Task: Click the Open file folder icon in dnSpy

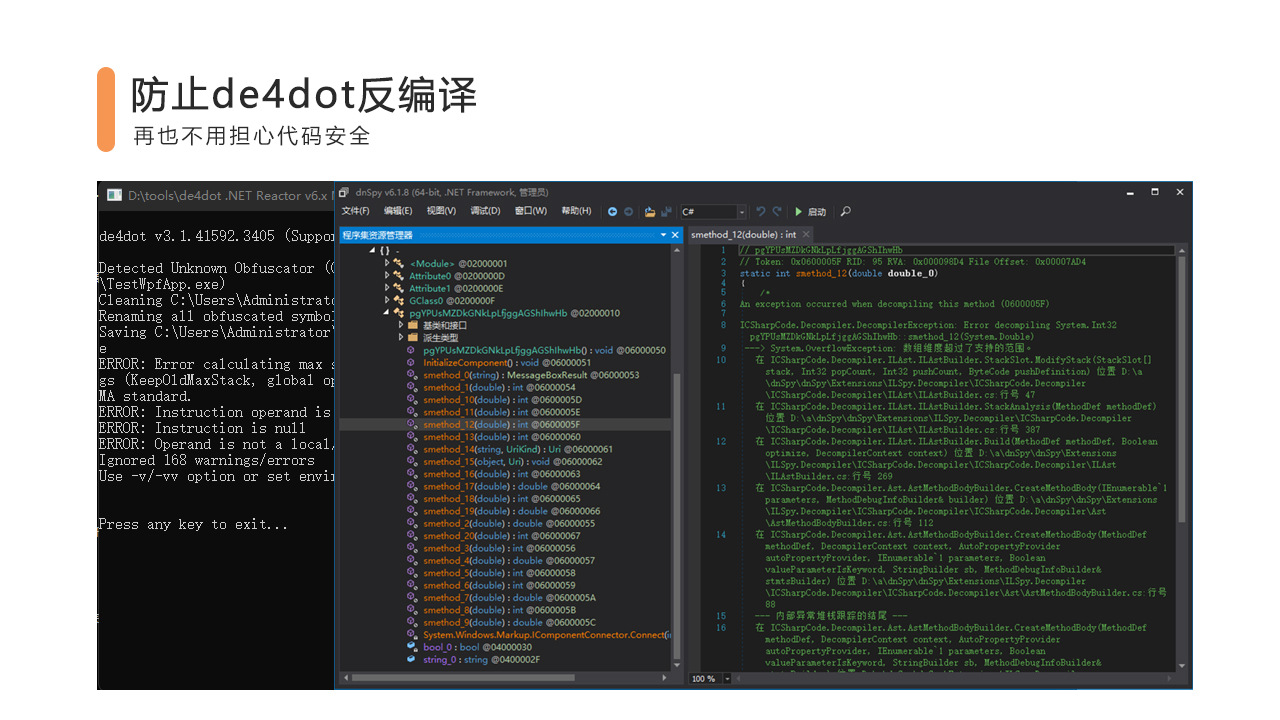Action: point(650,212)
